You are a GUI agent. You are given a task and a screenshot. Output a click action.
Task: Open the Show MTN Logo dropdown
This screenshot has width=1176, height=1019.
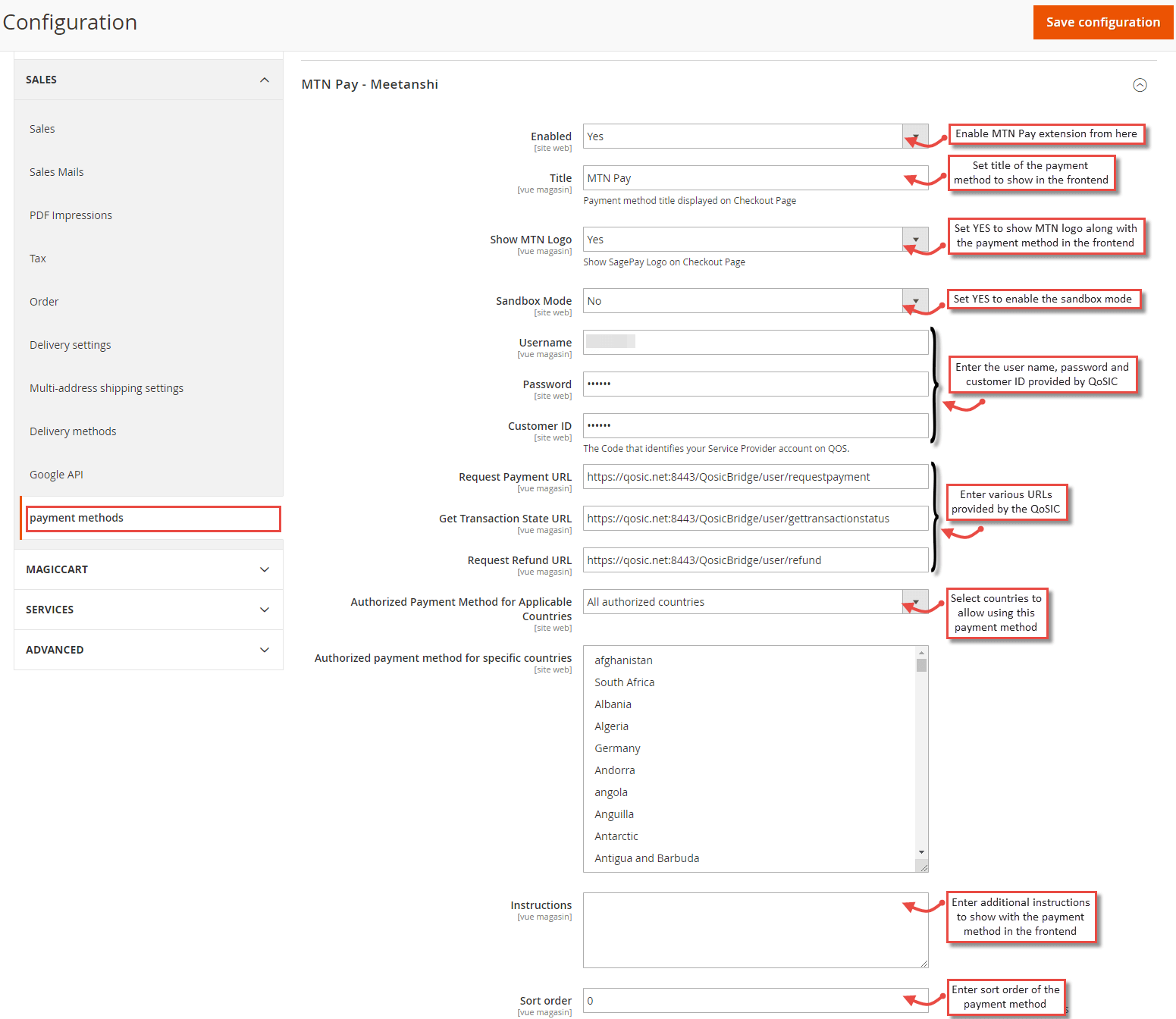tap(755, 240)
